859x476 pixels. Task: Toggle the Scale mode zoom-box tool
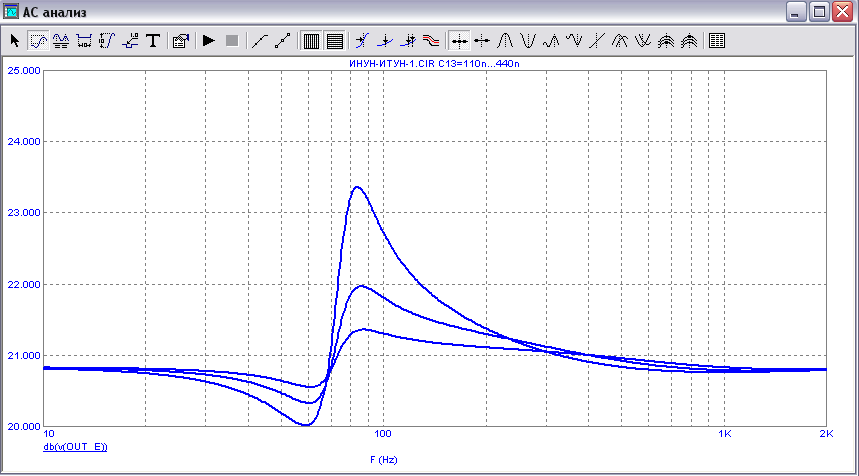(x=38, y=41)
